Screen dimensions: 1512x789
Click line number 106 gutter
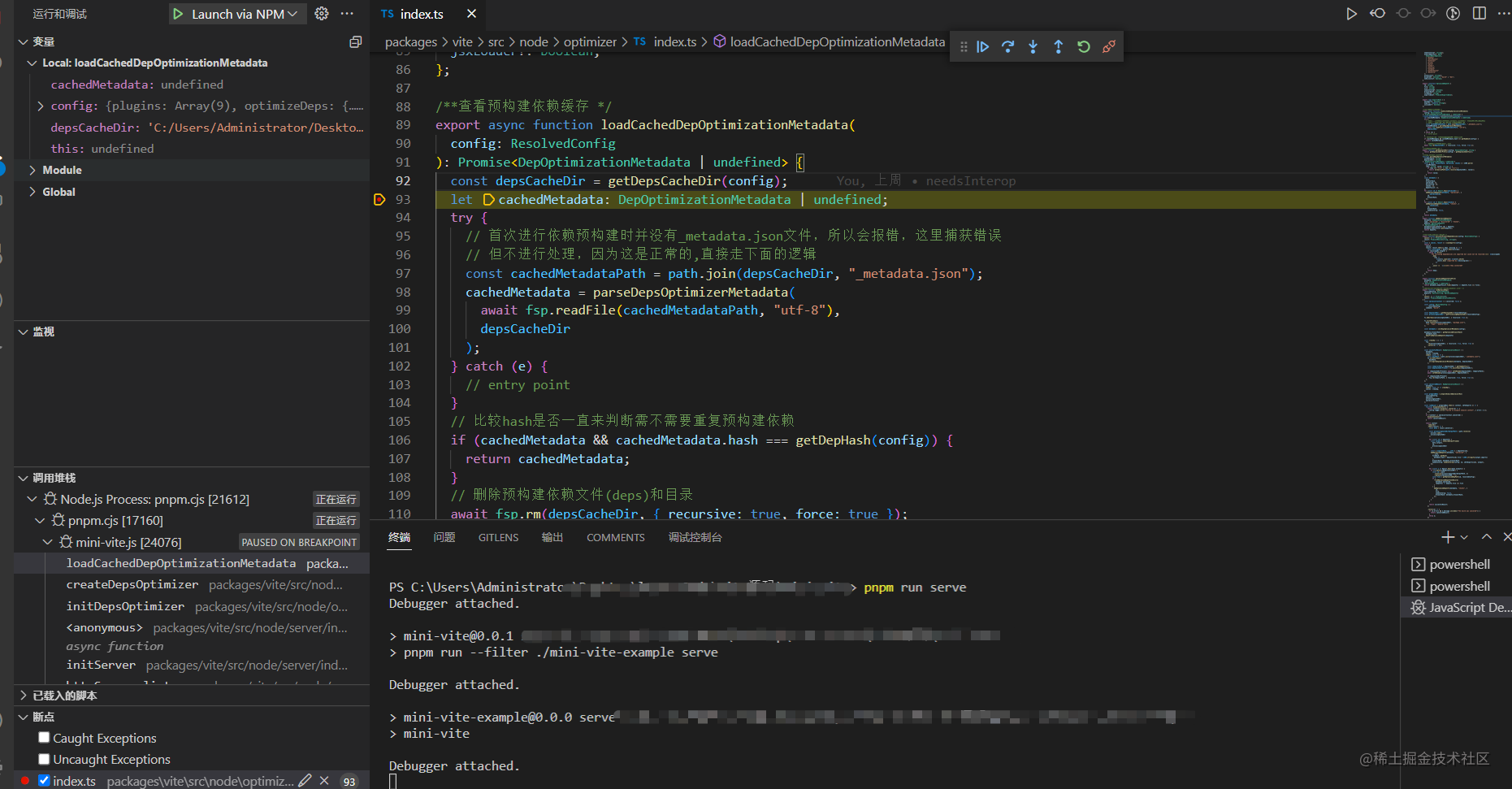click(399, 440)
